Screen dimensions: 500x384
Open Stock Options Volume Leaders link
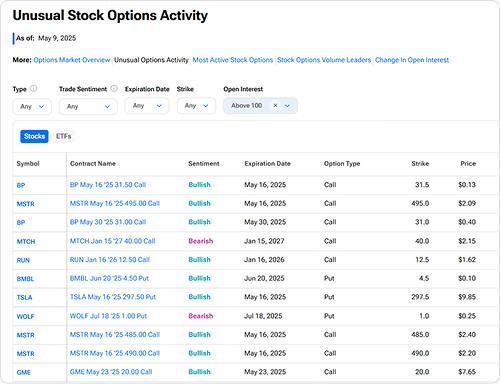[x=324, y=60]
